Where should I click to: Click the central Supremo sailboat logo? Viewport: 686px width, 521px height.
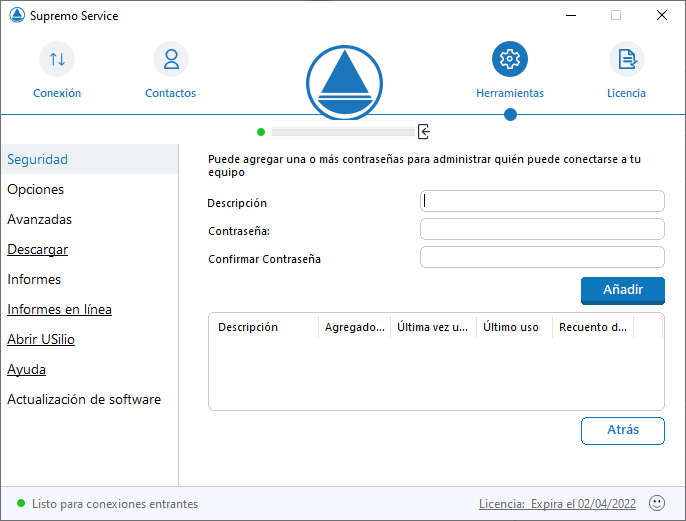point(344,83)
